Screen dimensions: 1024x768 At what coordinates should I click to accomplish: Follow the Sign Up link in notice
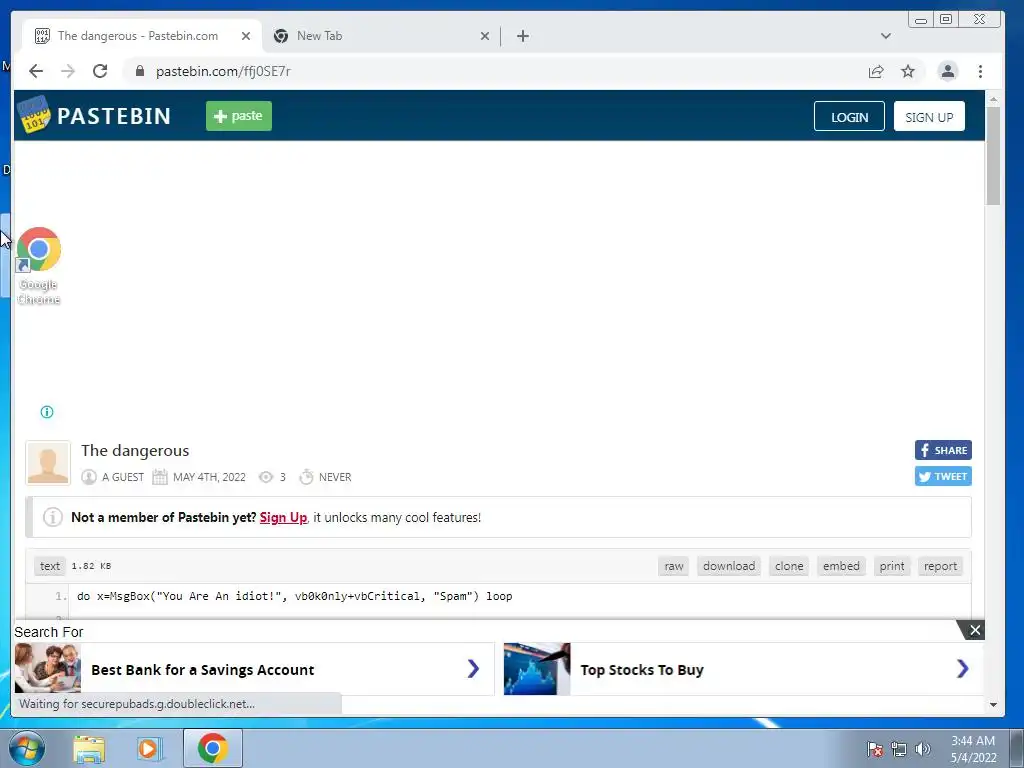(x=283, y=517)
